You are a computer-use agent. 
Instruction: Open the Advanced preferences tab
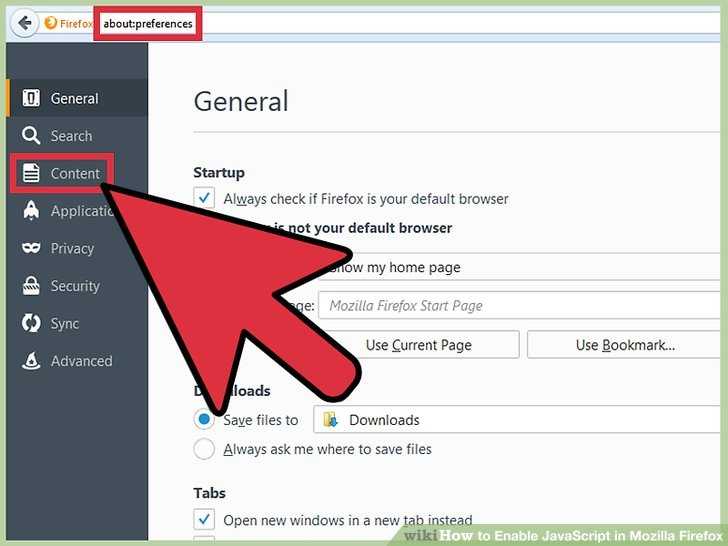coord(81,361)
